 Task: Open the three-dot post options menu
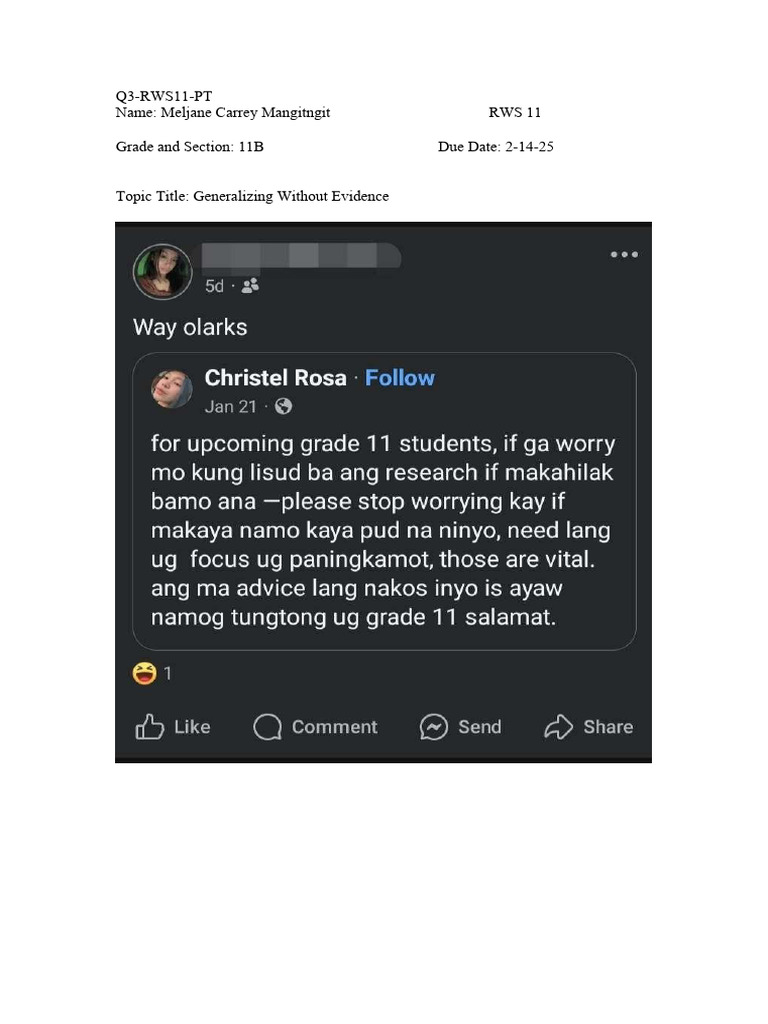(624, 255)
